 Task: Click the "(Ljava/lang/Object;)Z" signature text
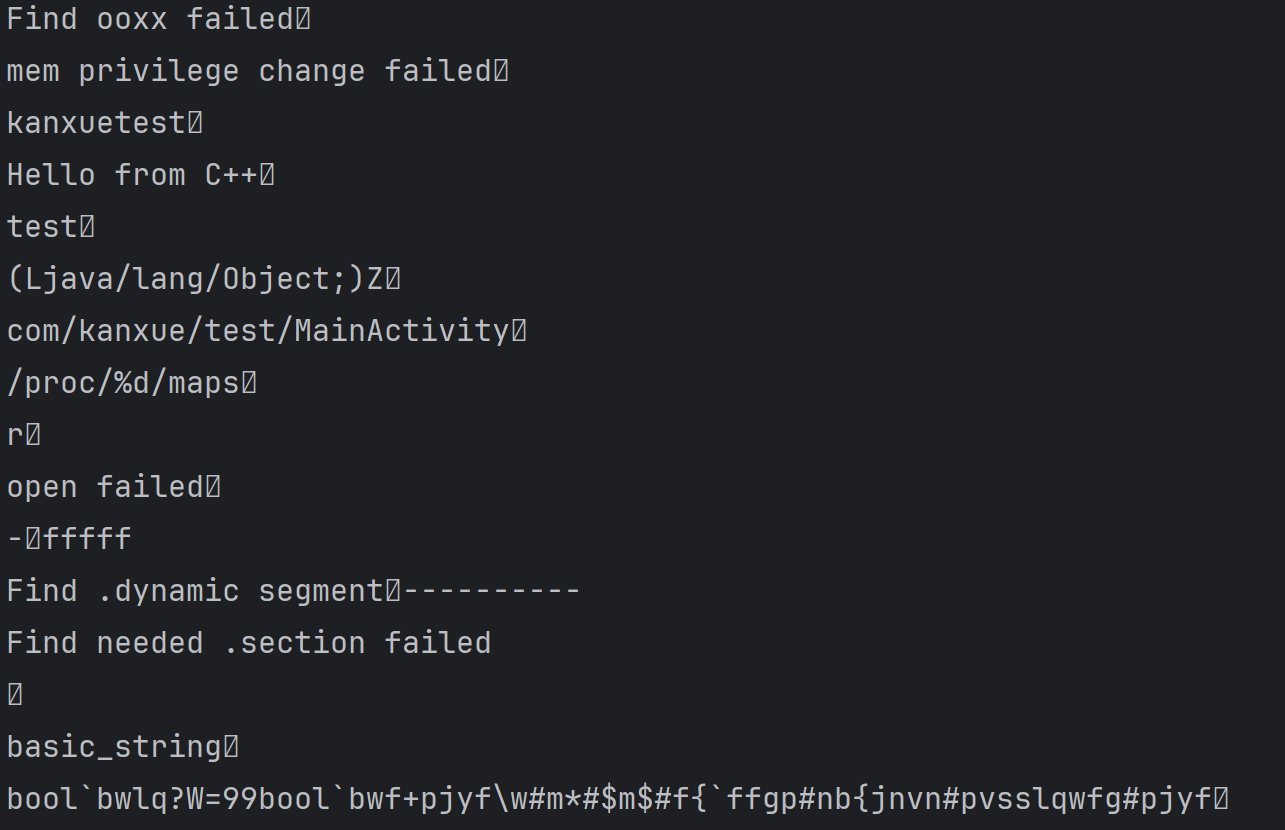tap(195, 279)
